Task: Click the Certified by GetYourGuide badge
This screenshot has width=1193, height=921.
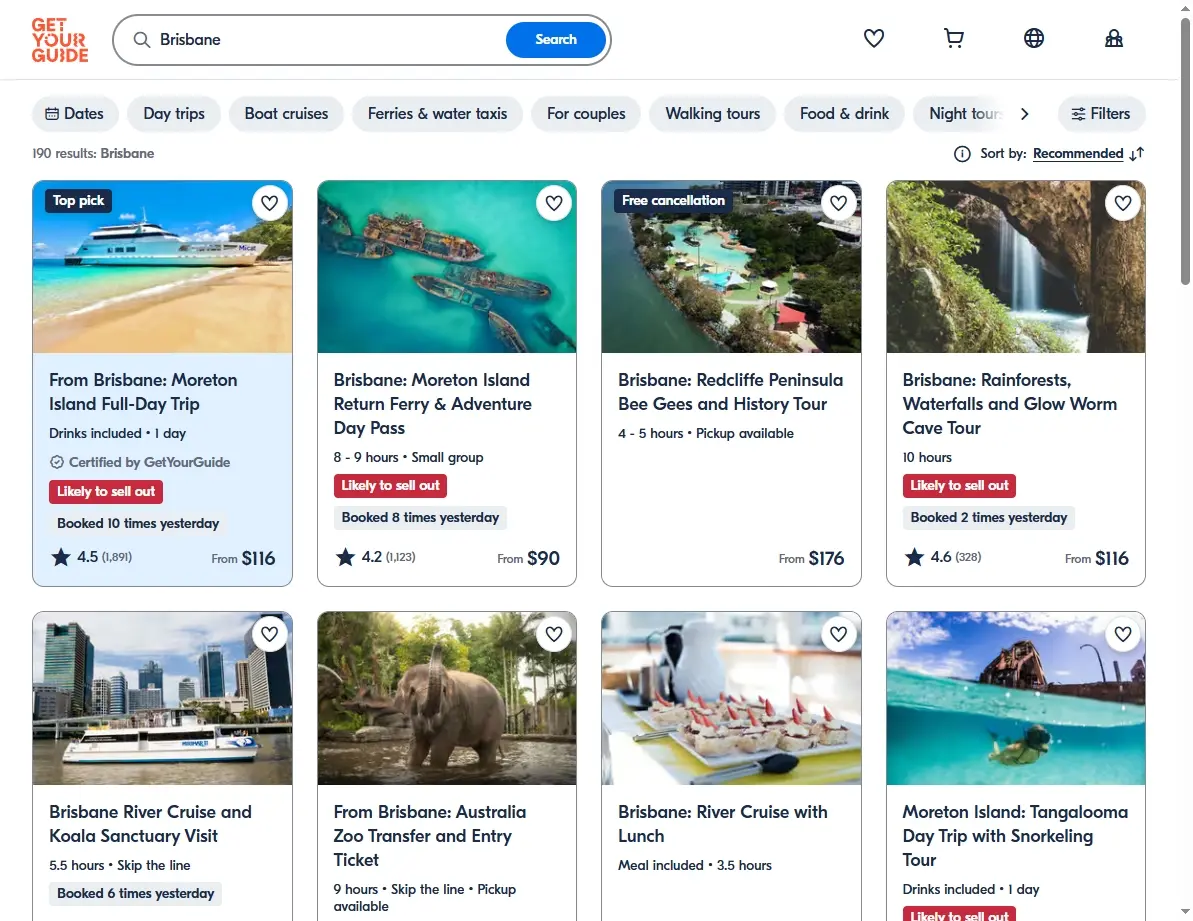Action: 140,462
